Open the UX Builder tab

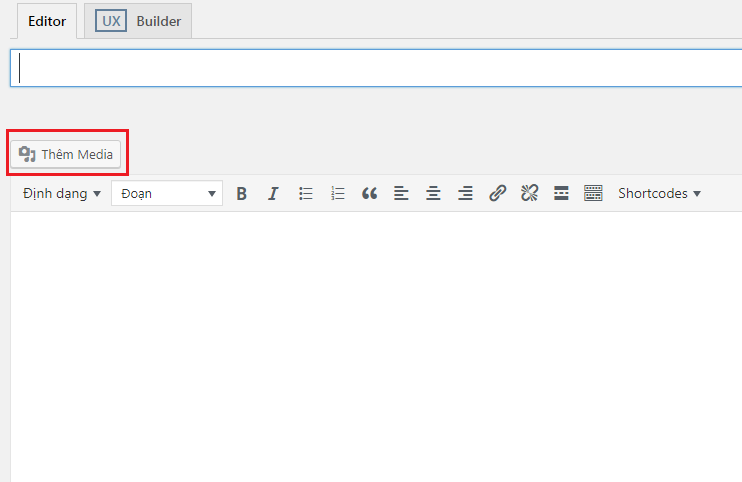click(138, 20)
